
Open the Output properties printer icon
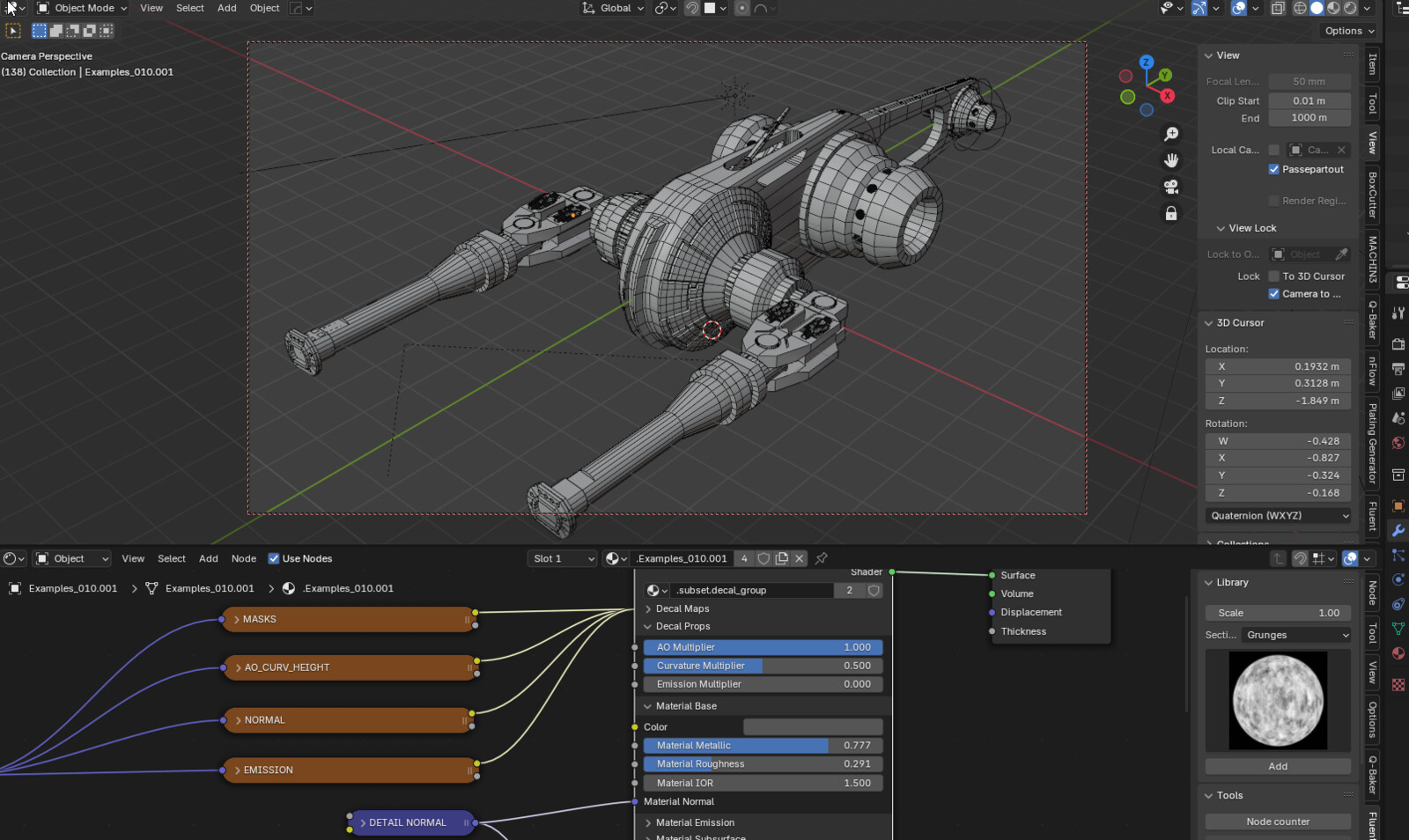(x=1398, y=368)
